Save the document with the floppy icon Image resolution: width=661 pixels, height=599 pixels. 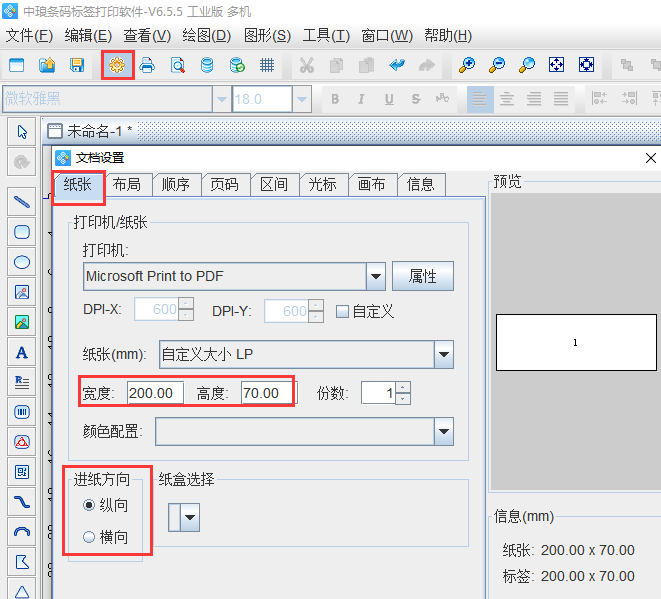pyautogui.click(x=77, y=65)
